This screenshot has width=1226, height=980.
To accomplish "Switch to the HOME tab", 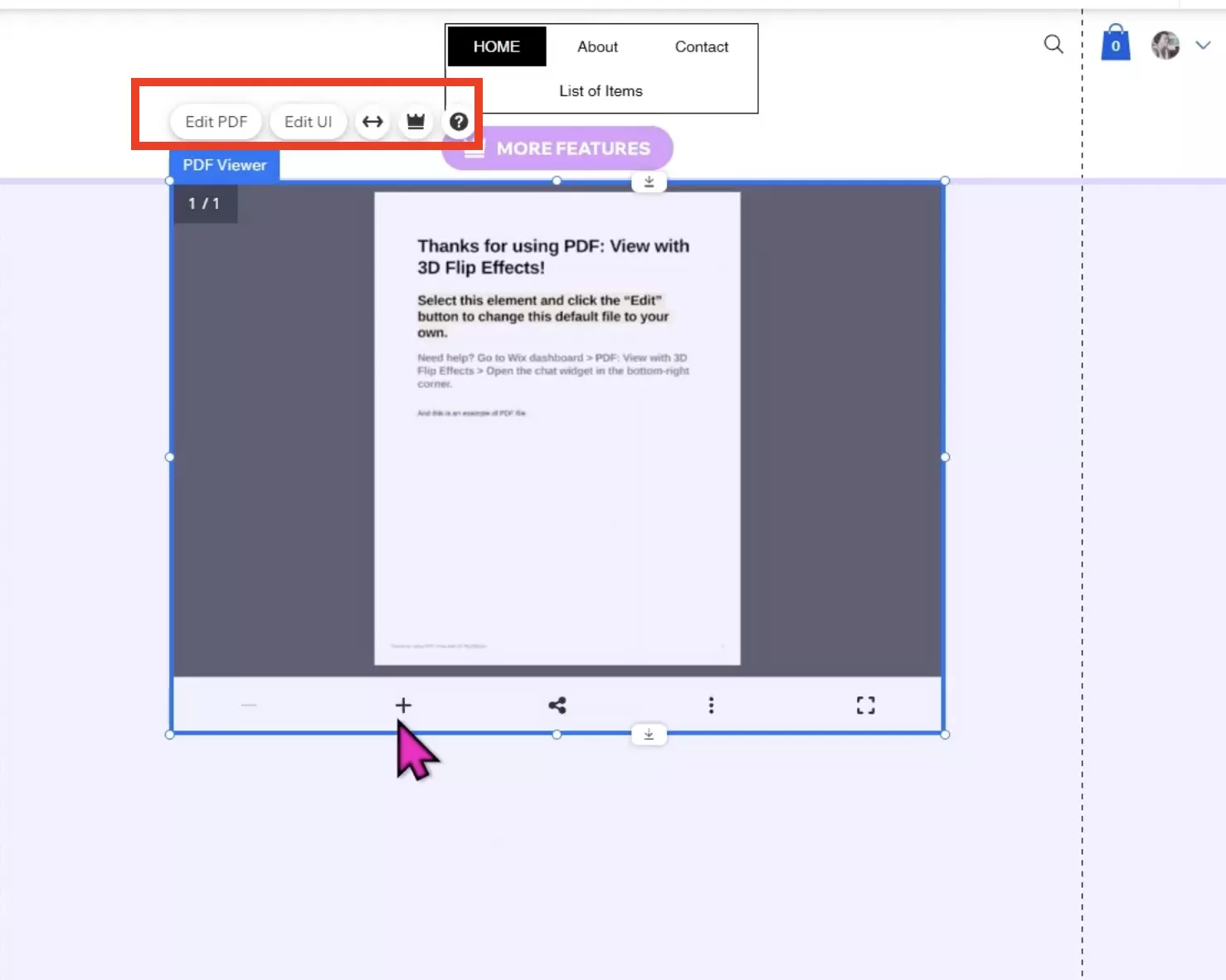I will coord(496,46).
